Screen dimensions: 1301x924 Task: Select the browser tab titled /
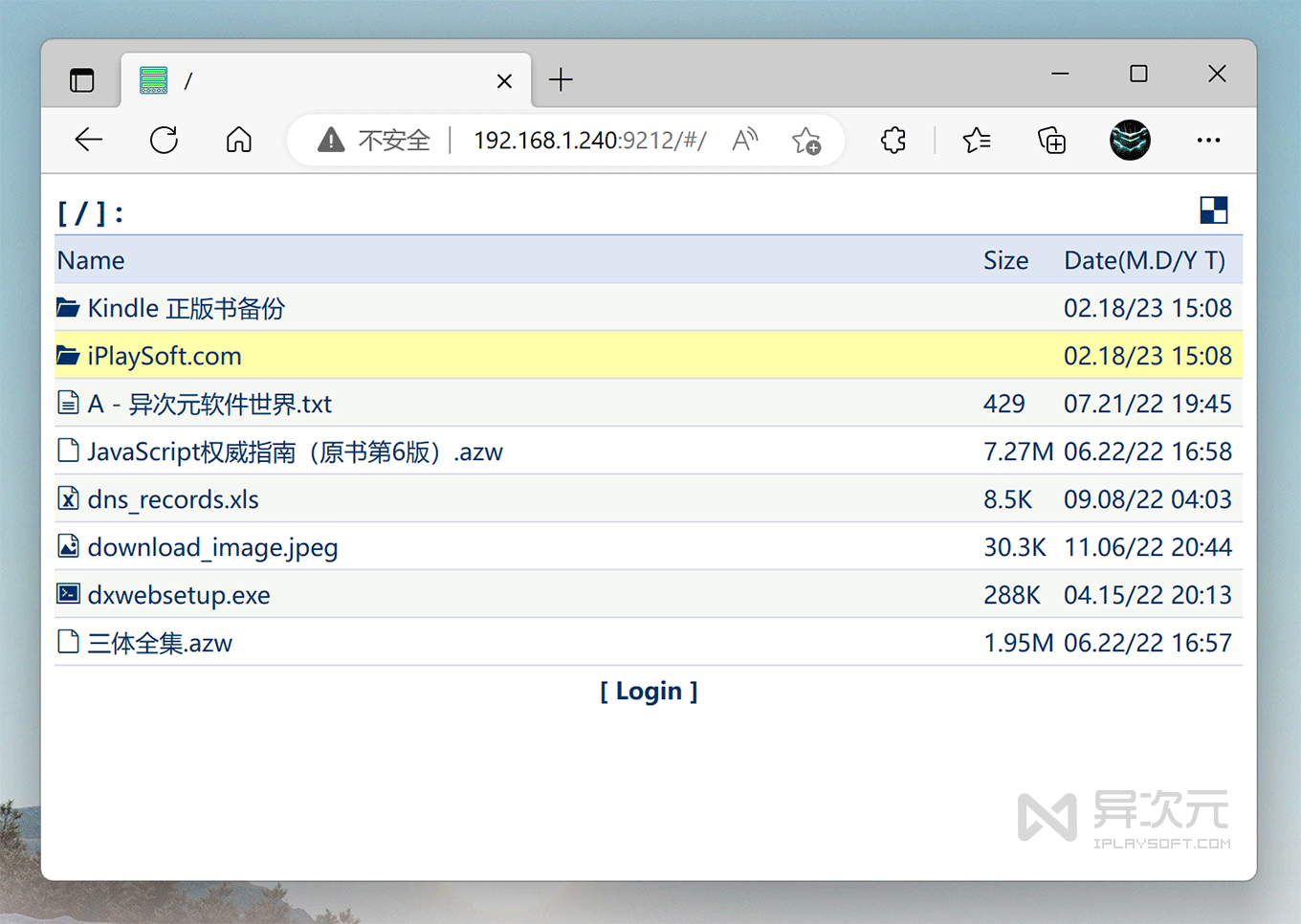(x=287, y=79)
